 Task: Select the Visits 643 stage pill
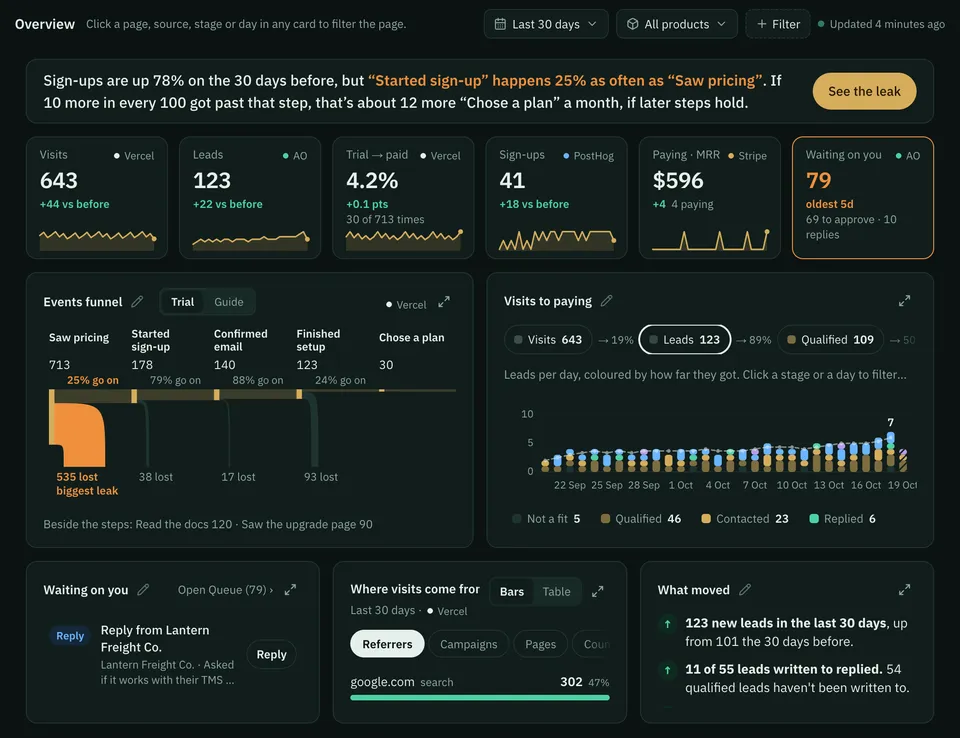548,339
